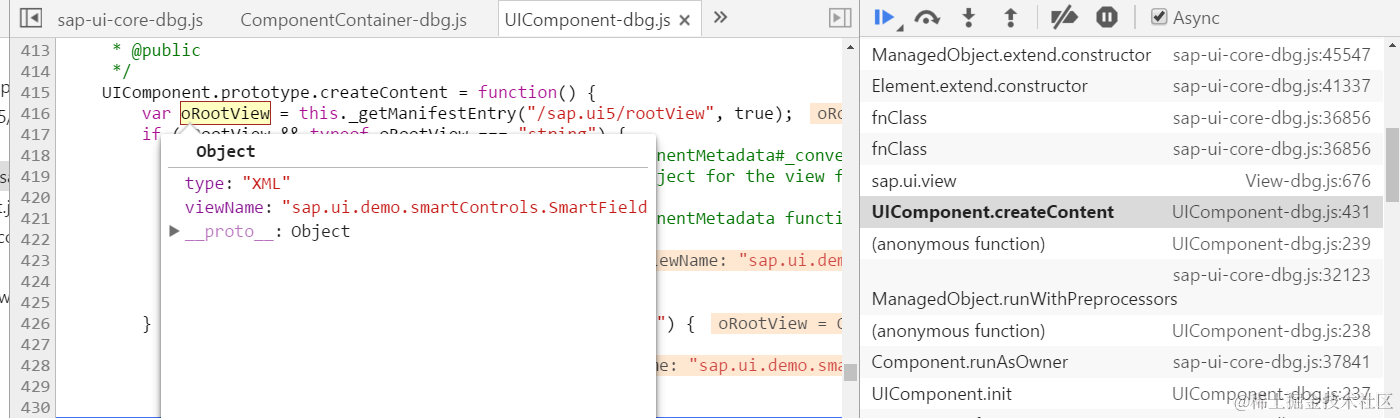Open link sap-ui-core-dbg.js:32123
This screenshot has height=418, width=1400.
(x=1271, y=274)
